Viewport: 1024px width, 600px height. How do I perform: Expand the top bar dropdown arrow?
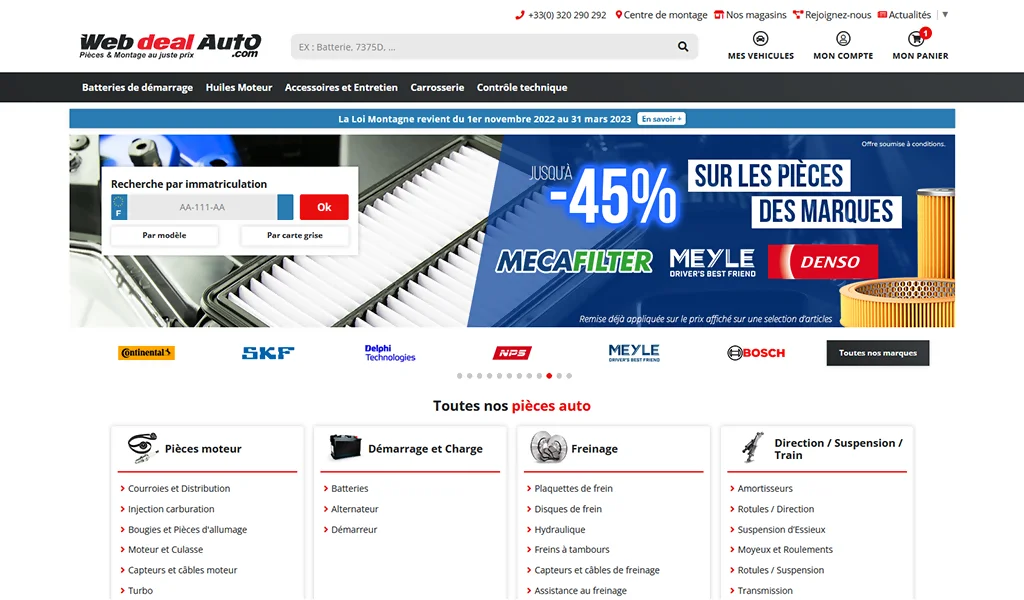945,15
